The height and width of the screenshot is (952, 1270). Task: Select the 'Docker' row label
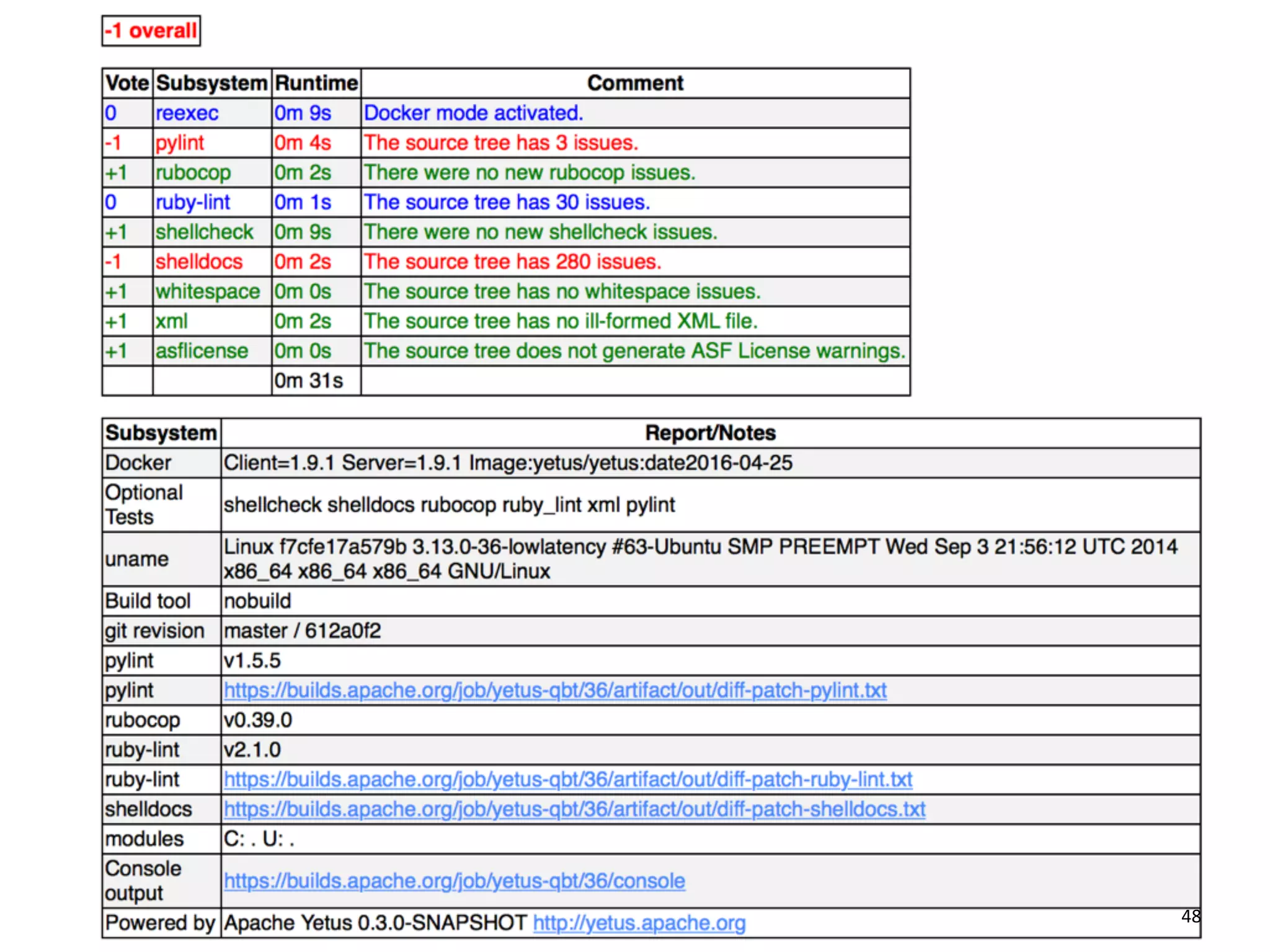[161, 463]
